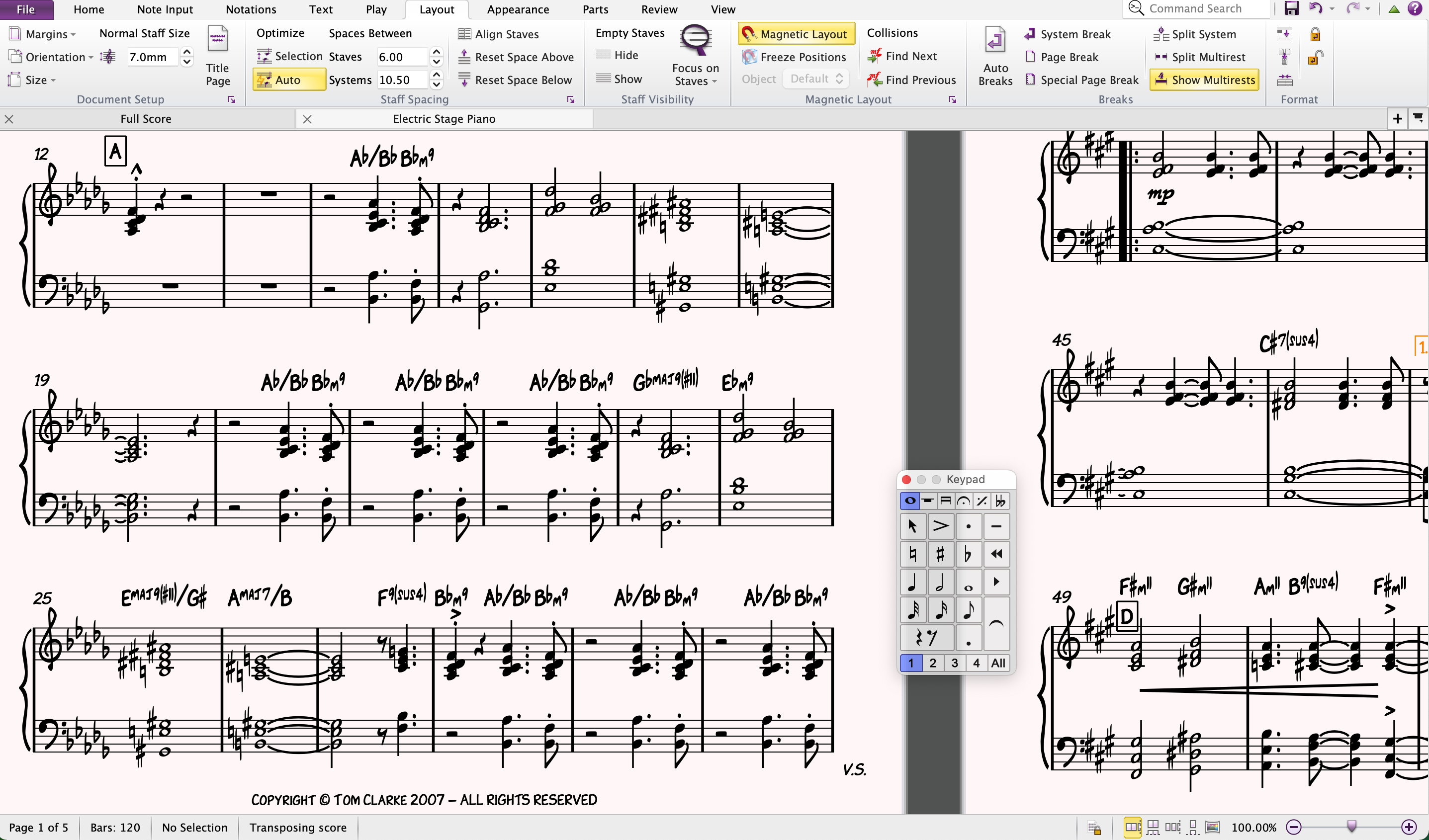1429x840 pixels.
Task: Toggle spreads vertically page view
Action: [1153, 828]
